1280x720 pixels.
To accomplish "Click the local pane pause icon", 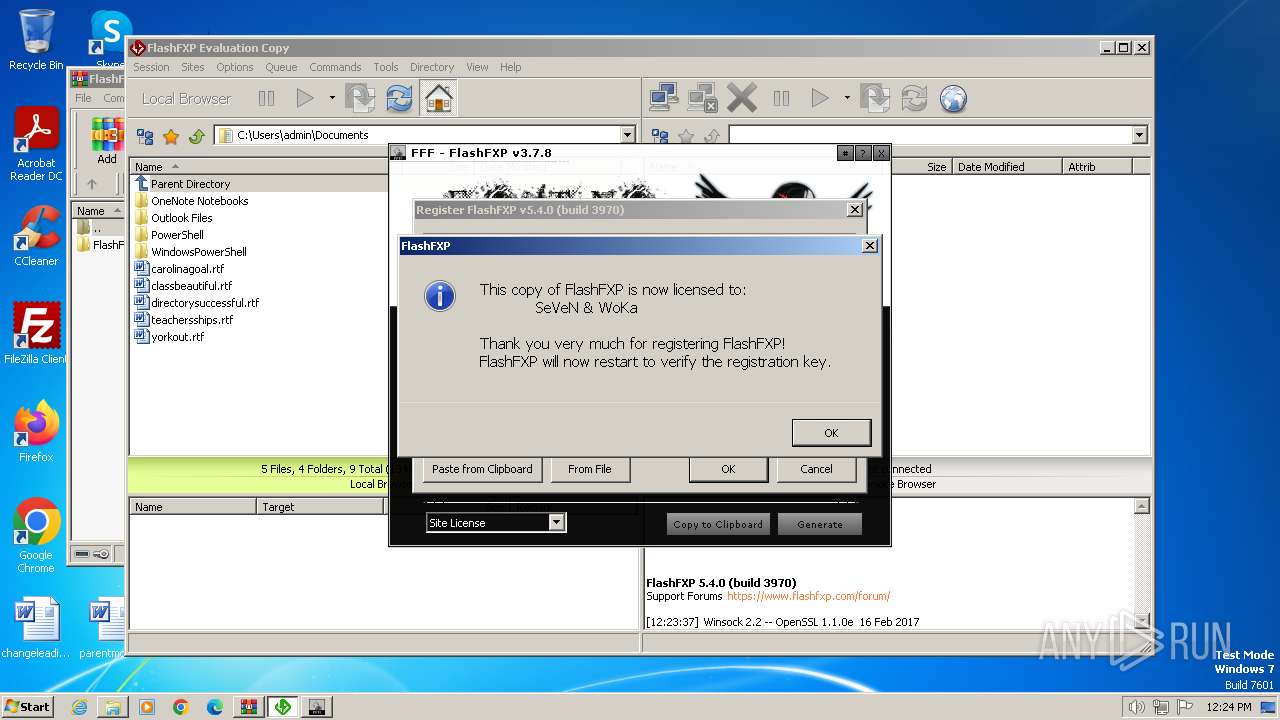I will coord(266,98).
